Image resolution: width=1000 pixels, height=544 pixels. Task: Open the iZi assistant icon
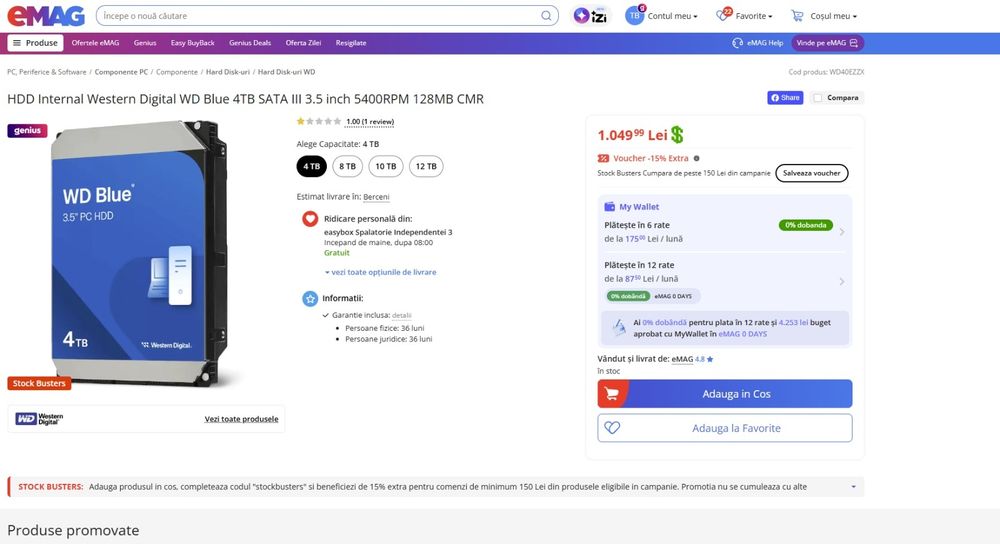click(x=590, y=16)
